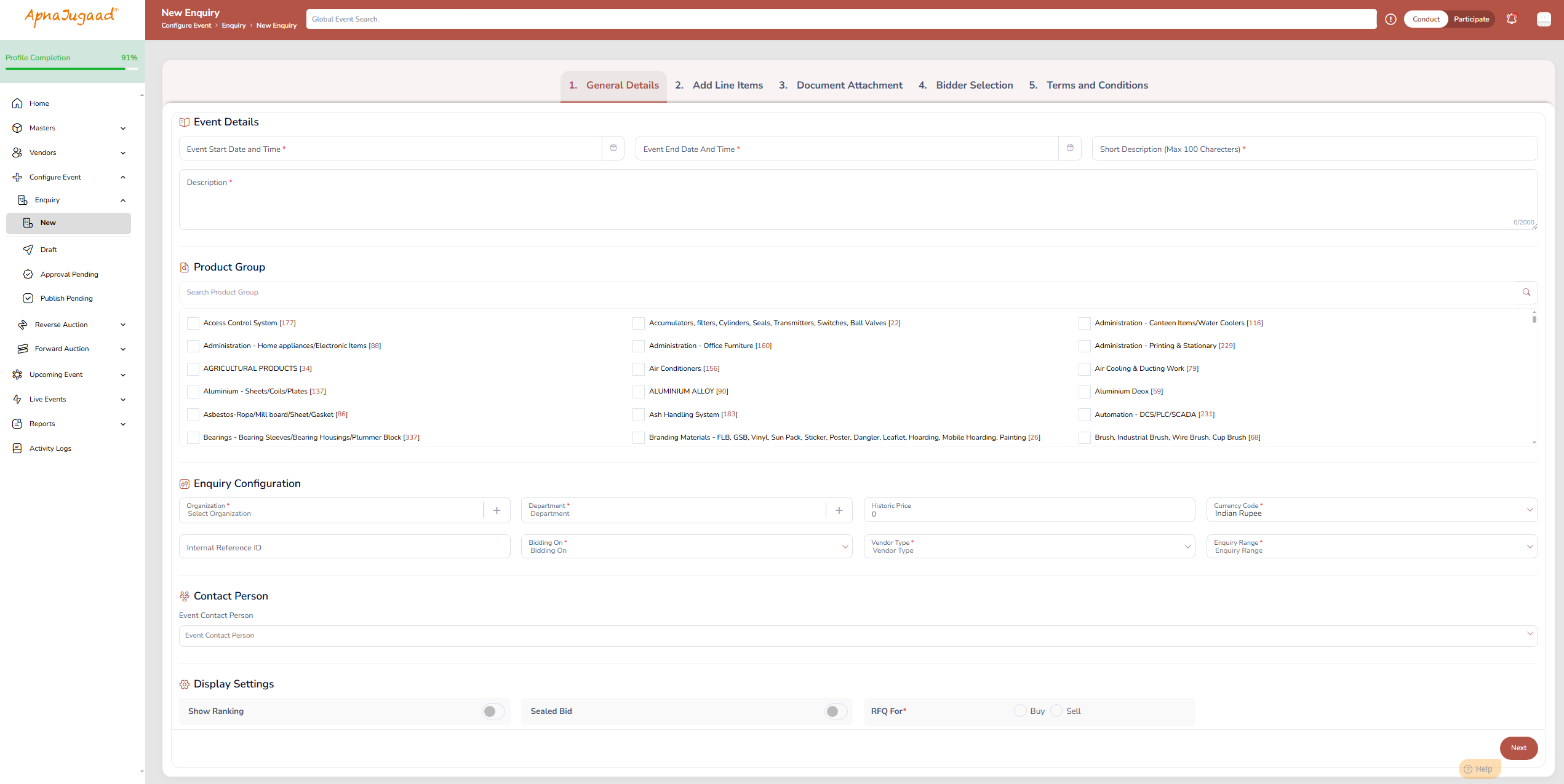
Task: Switch to Participate mode
Action: click(x=1471, y=19)
